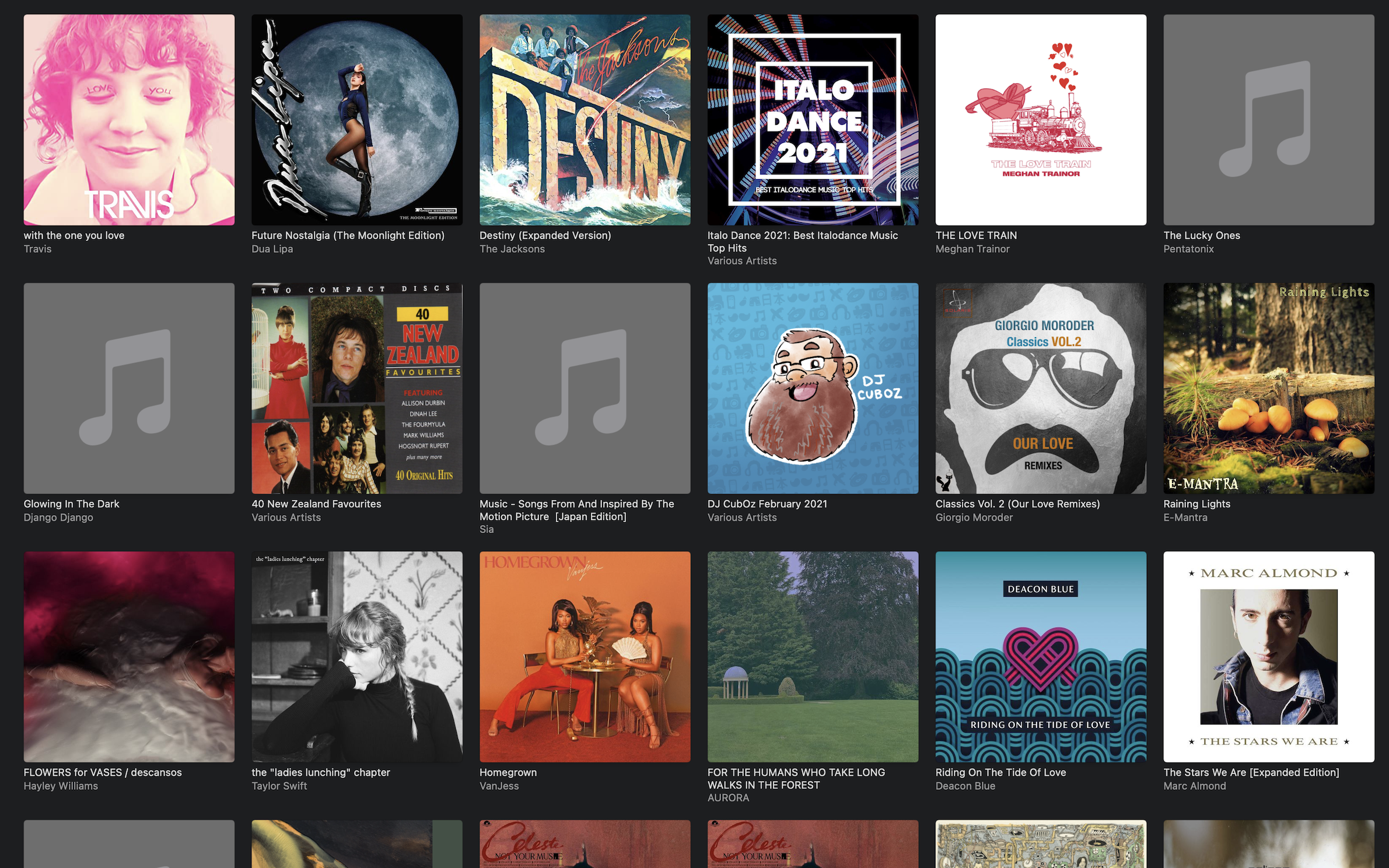Open the Travis 'with the one you love' album cover
Screen dimensions: 1389x868
(x=129, y=120)
